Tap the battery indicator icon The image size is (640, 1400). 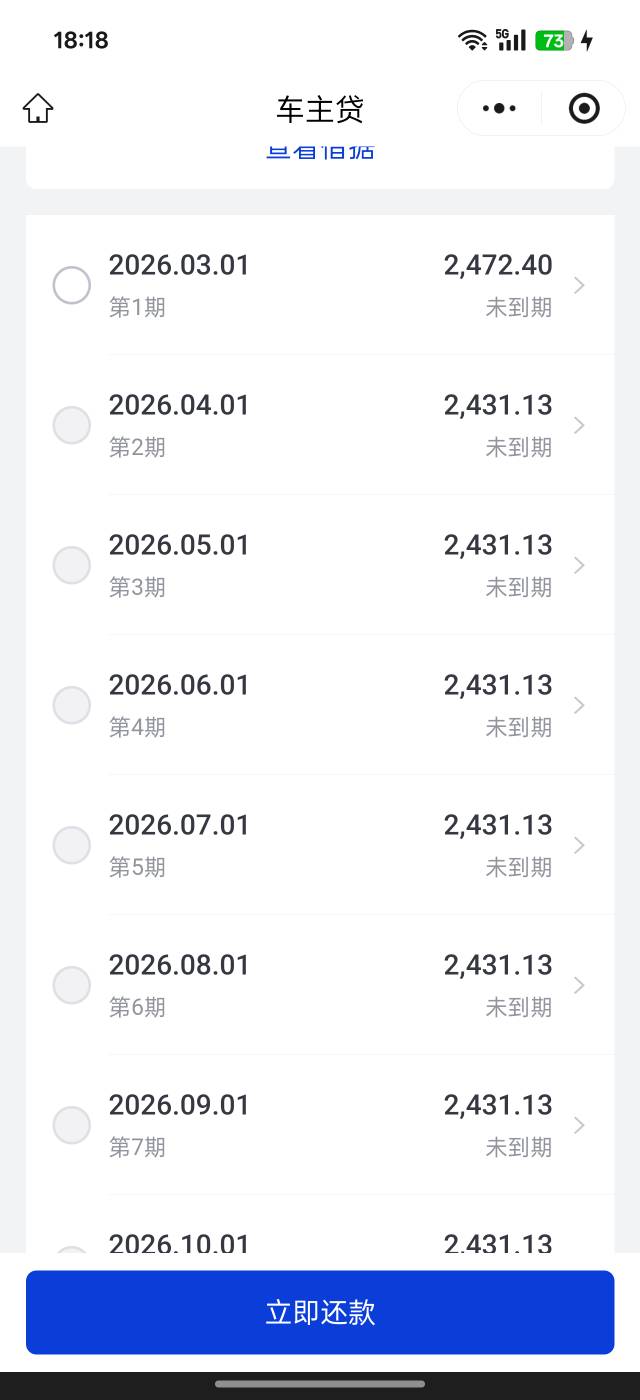coord(554,40)
